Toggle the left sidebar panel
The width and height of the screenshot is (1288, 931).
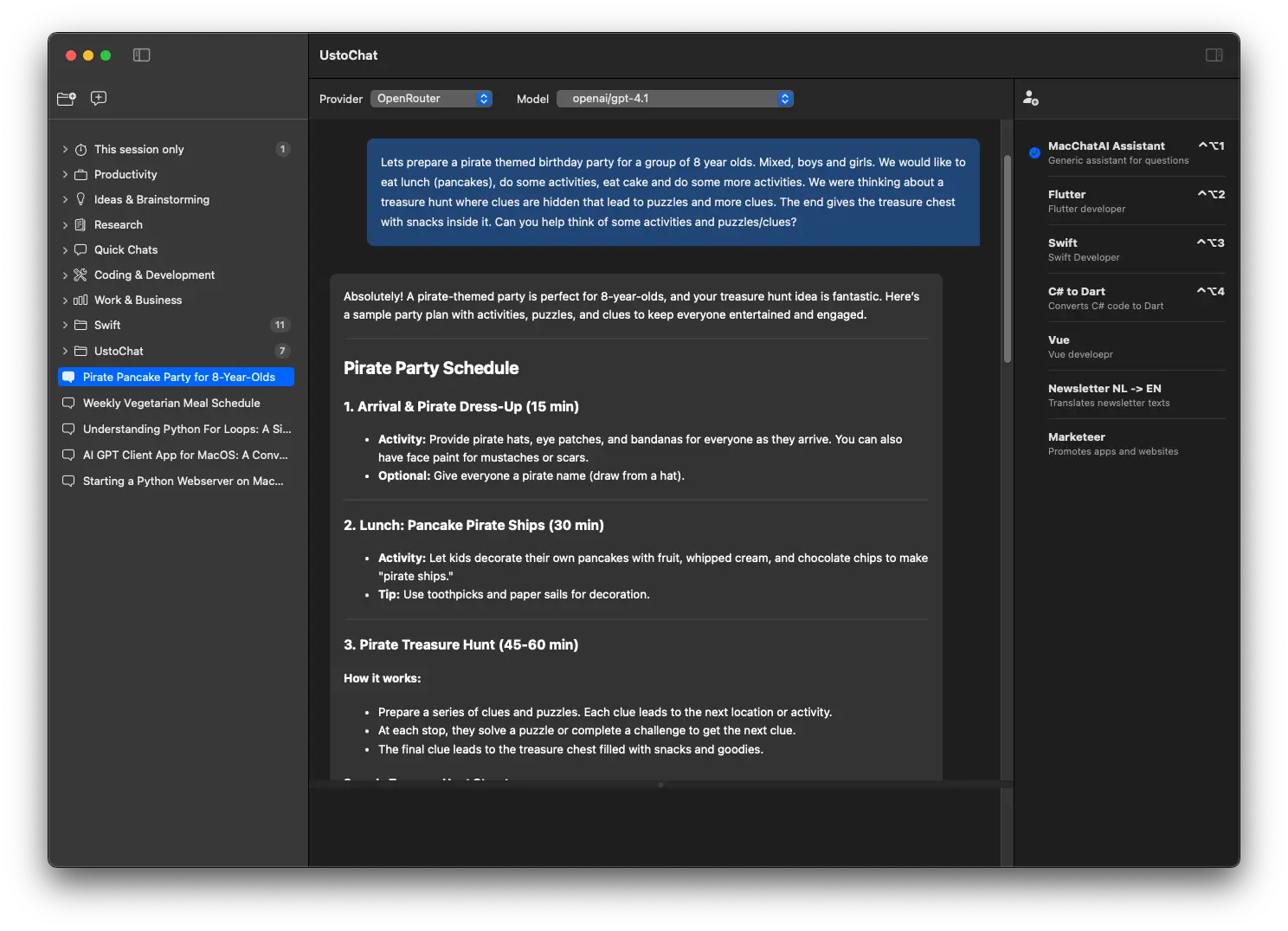(x=142, y=55)
